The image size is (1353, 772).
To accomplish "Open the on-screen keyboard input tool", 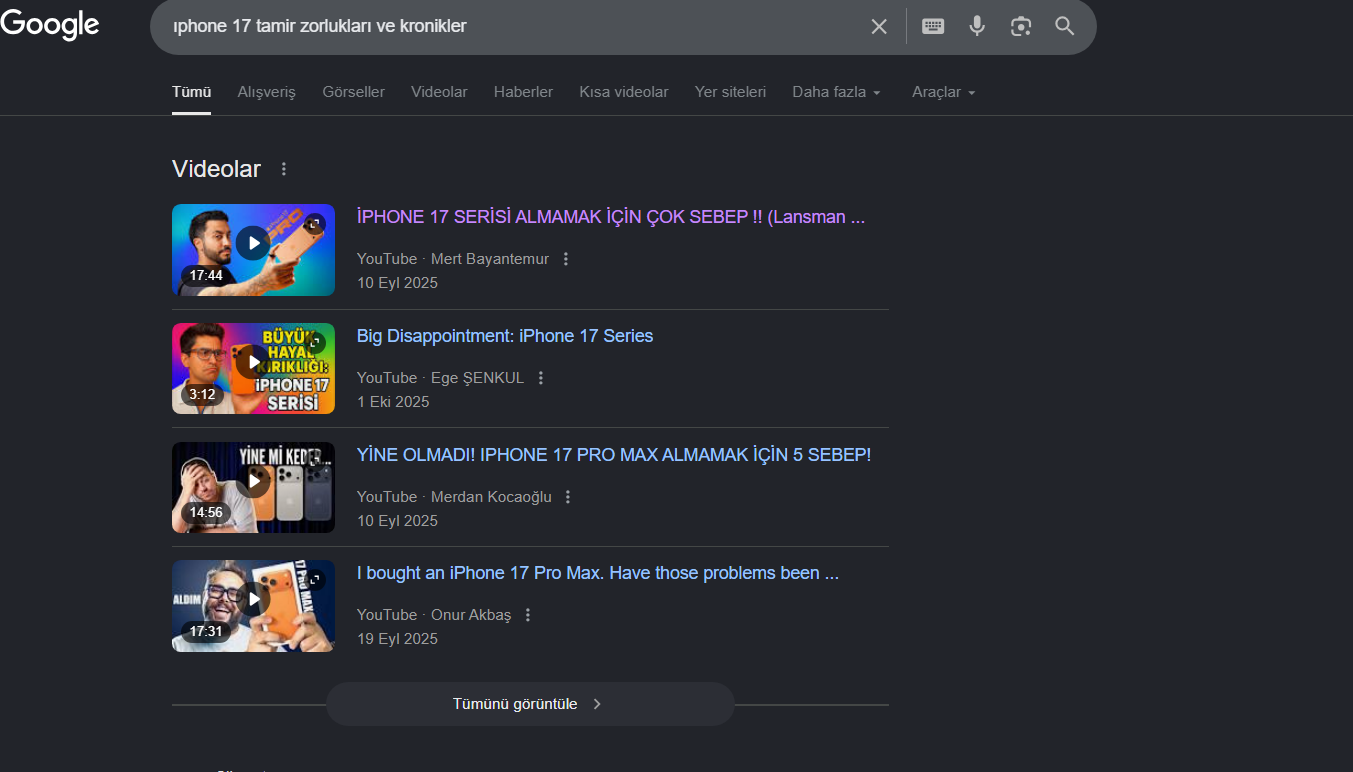I will pos(933,26).
